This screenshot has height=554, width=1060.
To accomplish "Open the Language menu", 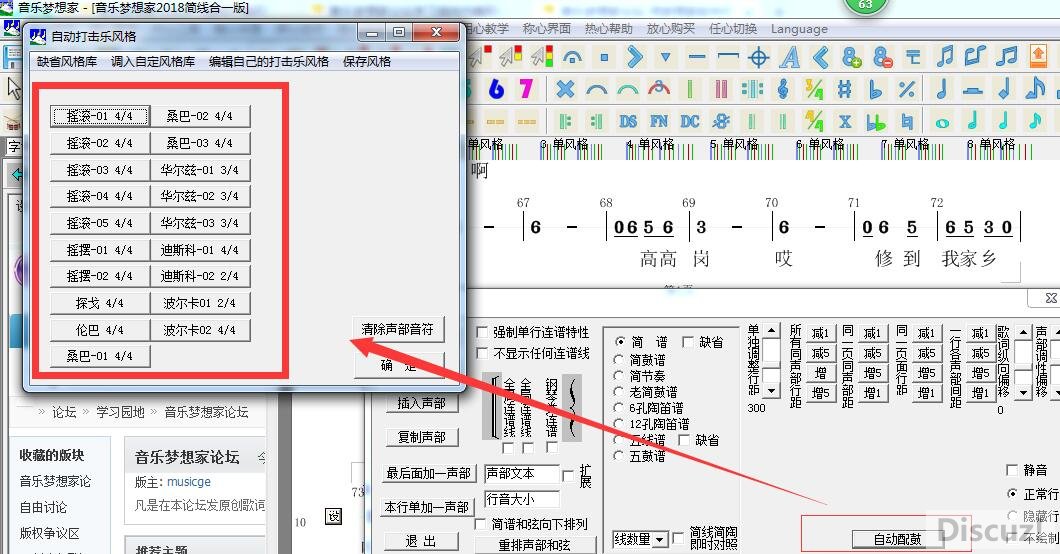I will [x=798, y=29].
